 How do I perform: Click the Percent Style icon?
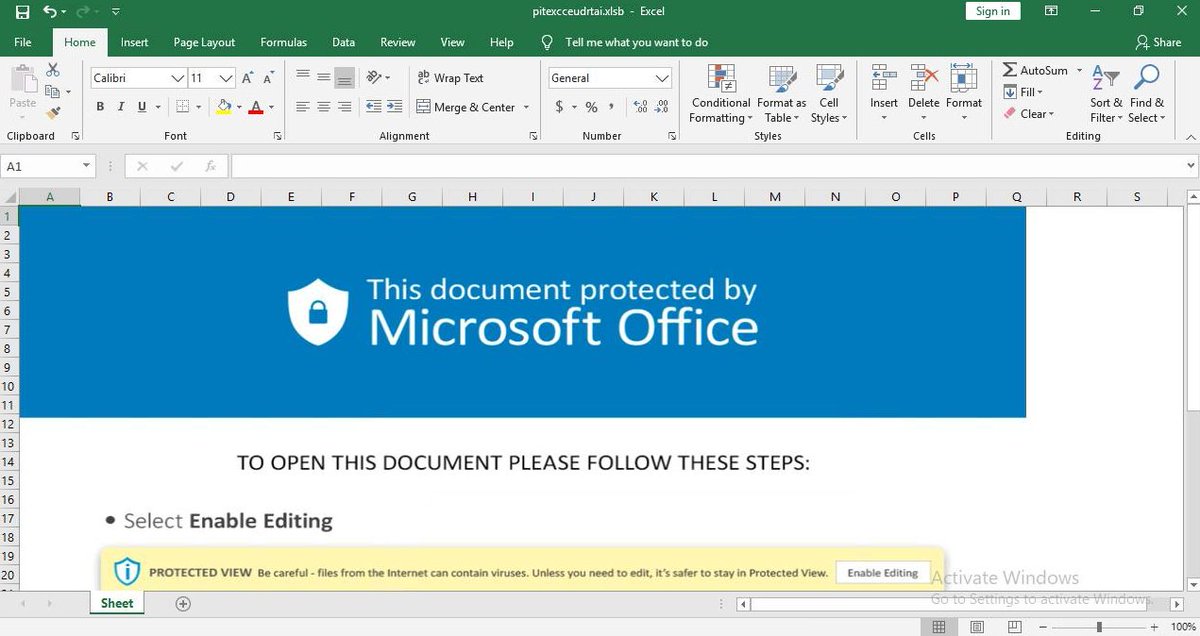coord(590,106)
